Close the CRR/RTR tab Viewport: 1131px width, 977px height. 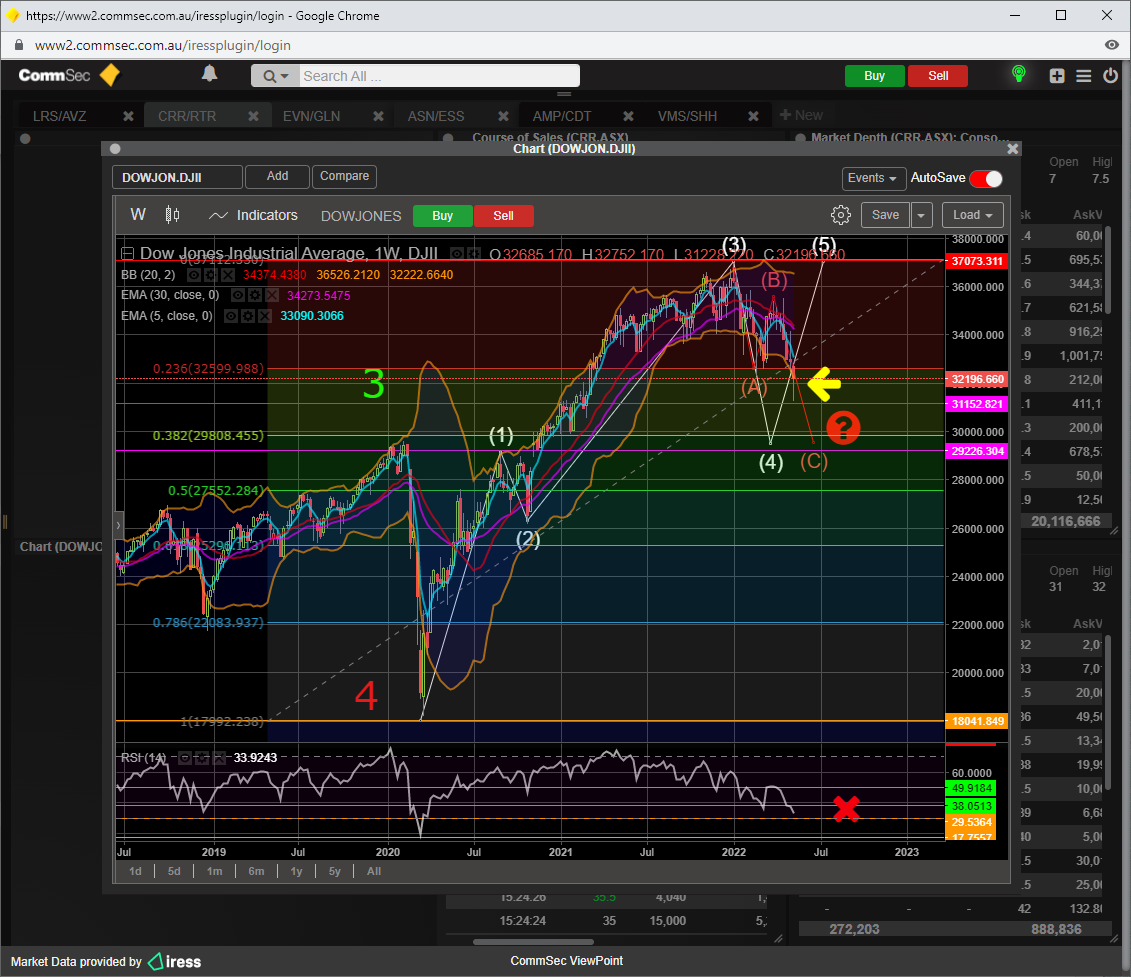click(253, 116)
